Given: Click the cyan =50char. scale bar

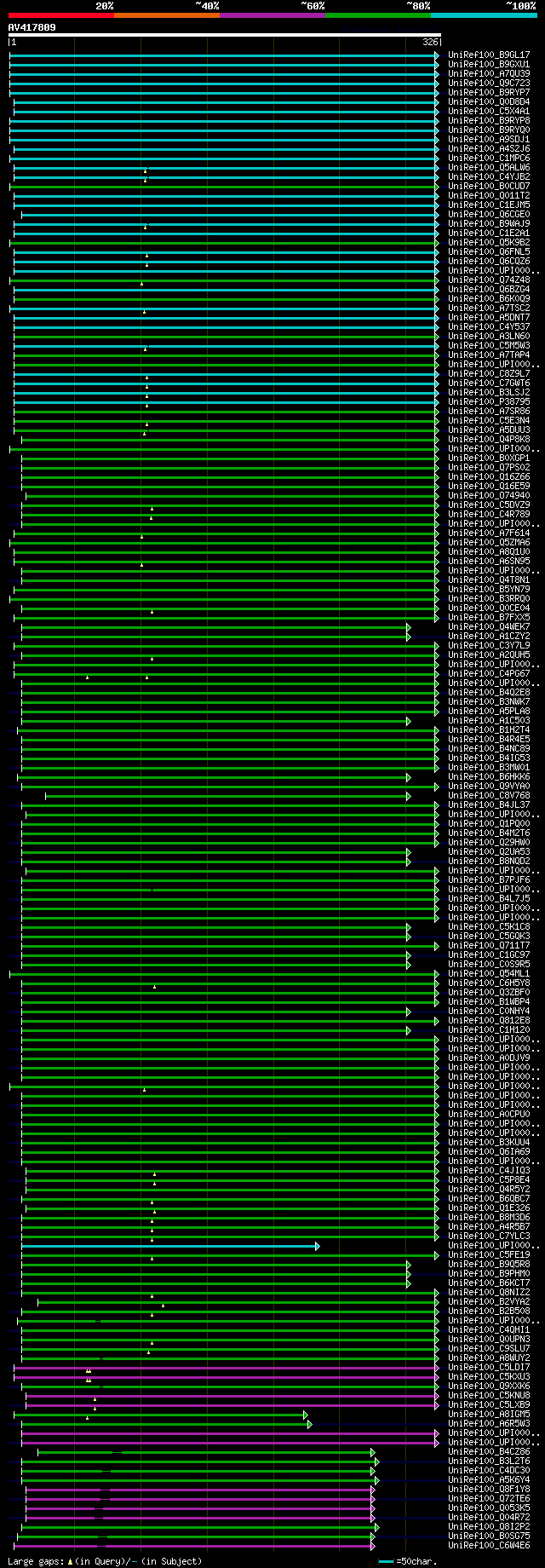Looking at the screenshot, I should coord(386,1561).
